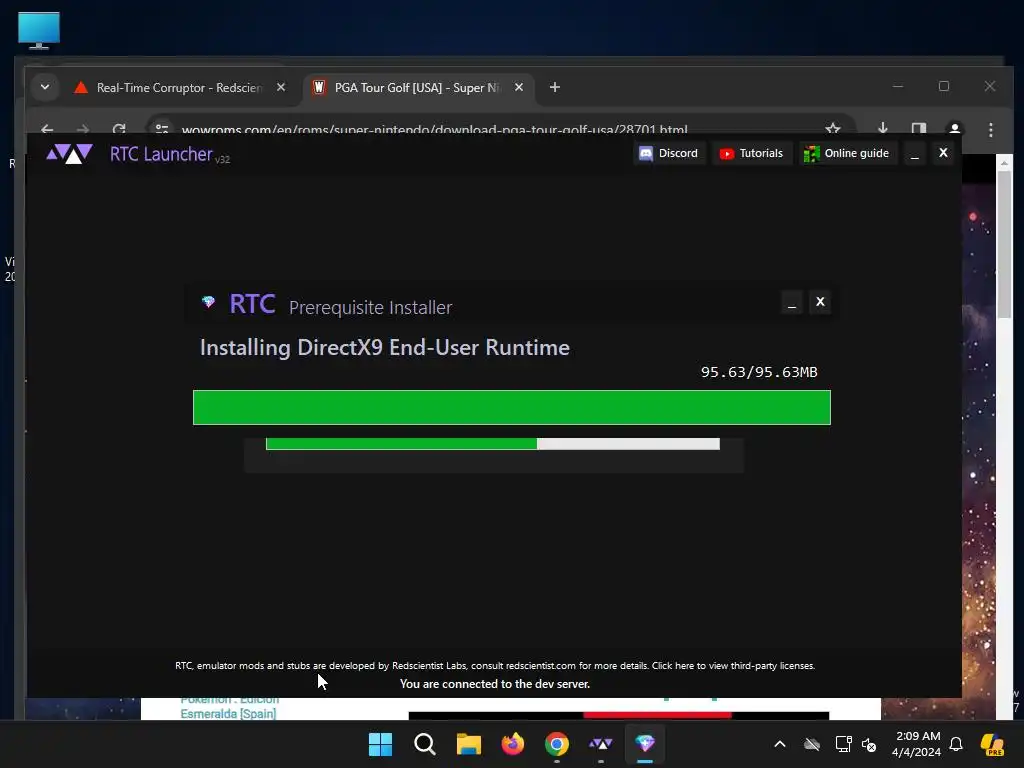
Task: Reload the wowroms page
Action: pyautogui.click(x=119, y=129)
